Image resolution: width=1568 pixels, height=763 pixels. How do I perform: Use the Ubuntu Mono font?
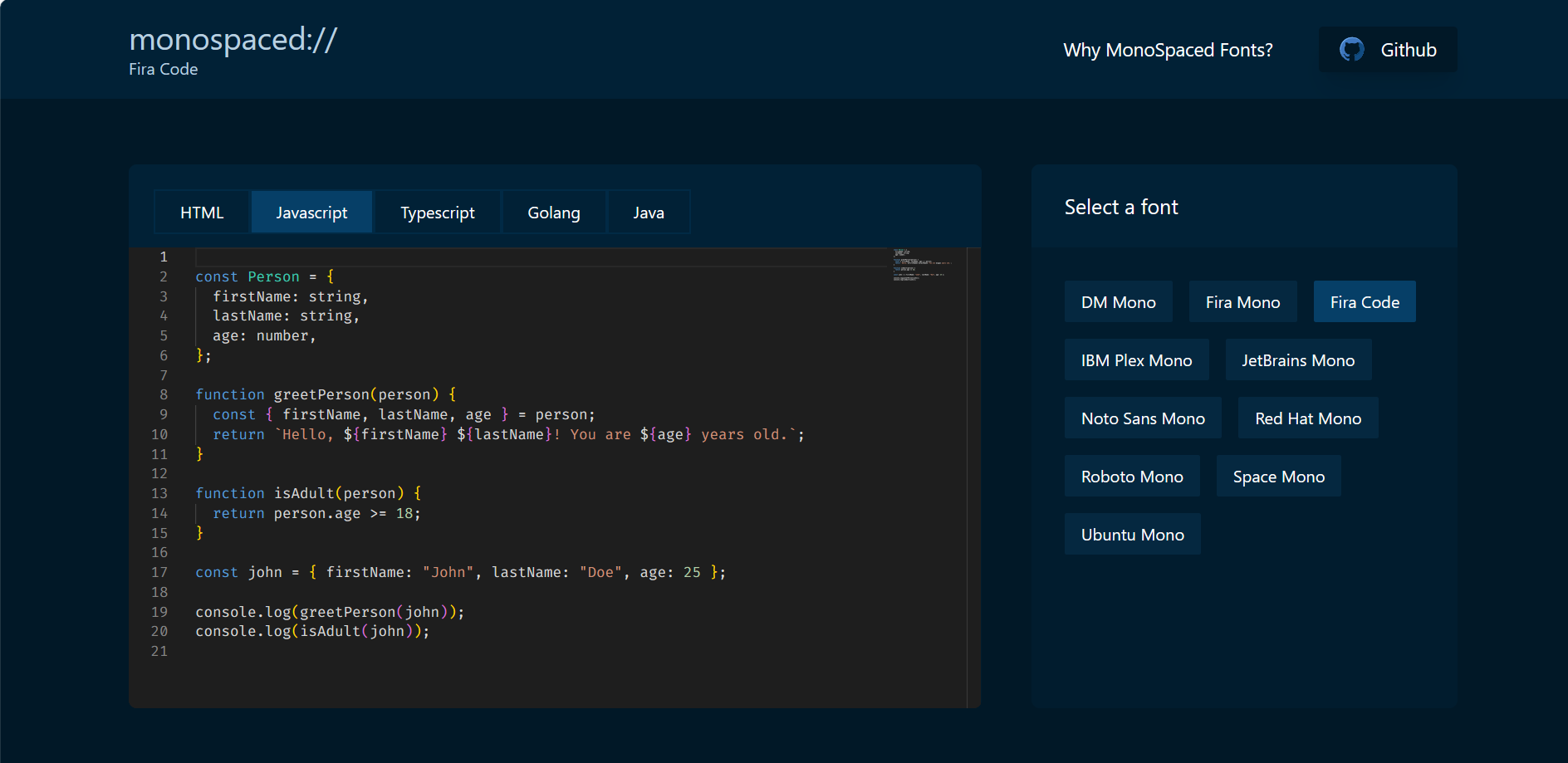click(1132, 535)
